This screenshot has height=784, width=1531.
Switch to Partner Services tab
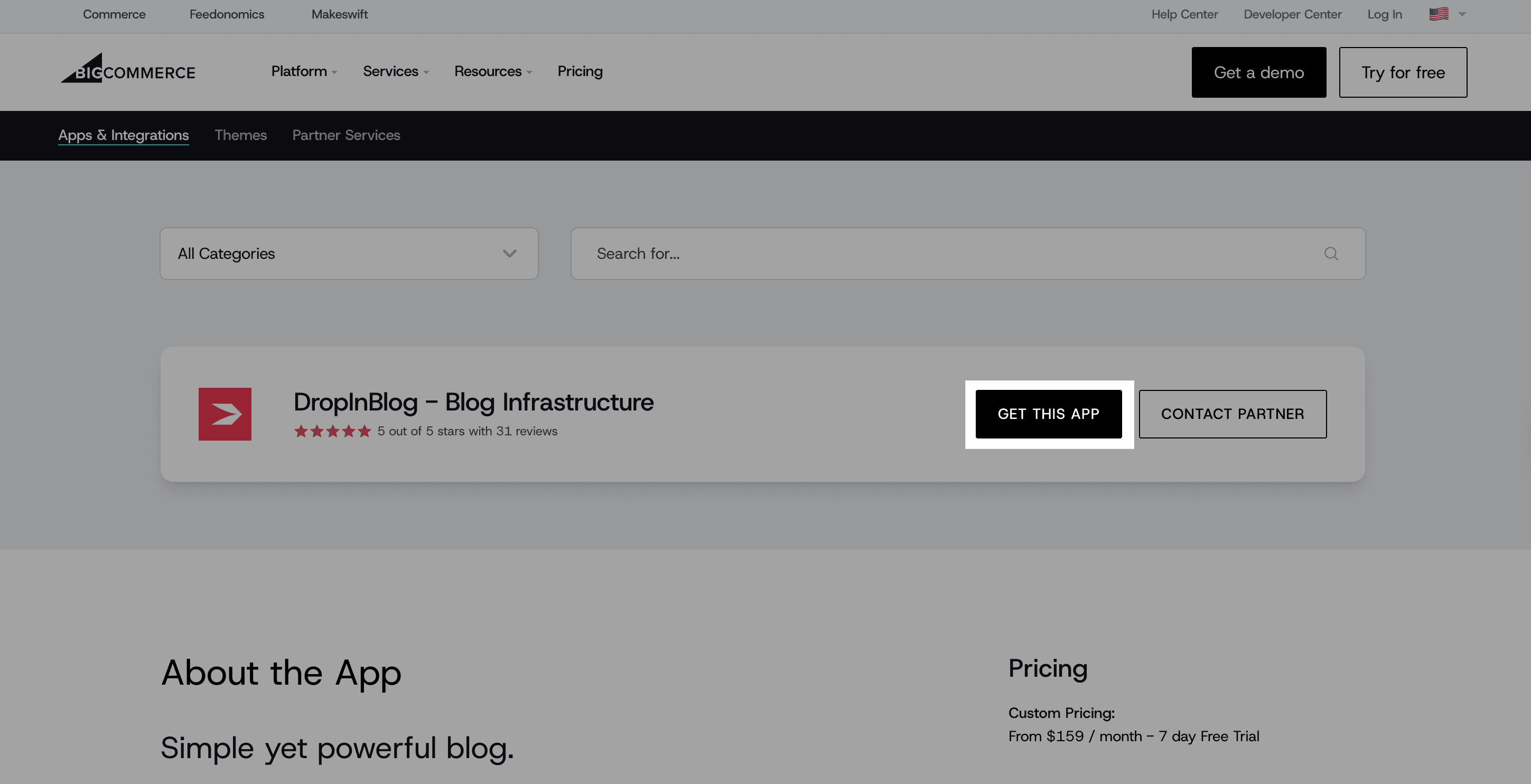pos(346,136)
